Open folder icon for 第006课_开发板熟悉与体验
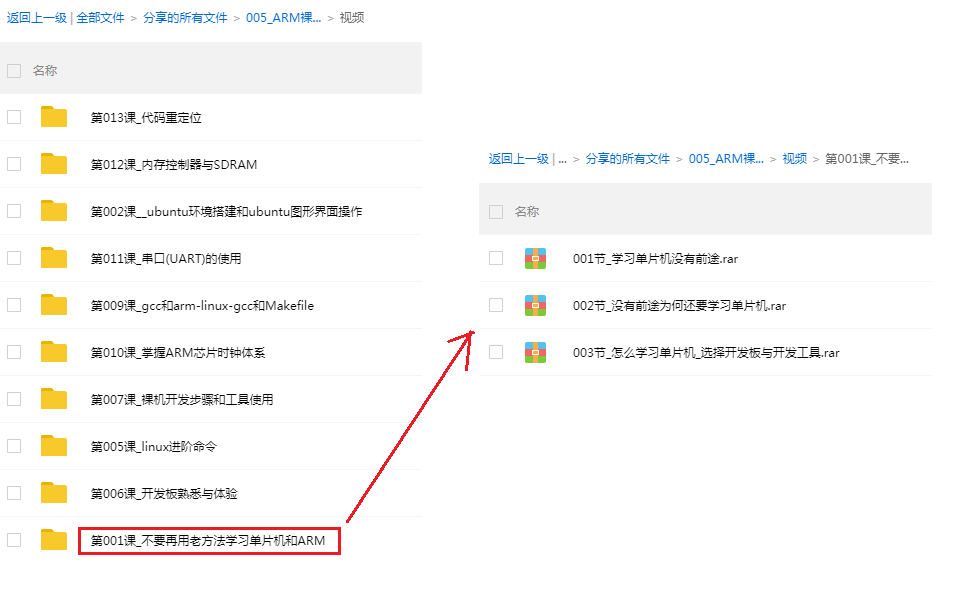 click(54, 493)
